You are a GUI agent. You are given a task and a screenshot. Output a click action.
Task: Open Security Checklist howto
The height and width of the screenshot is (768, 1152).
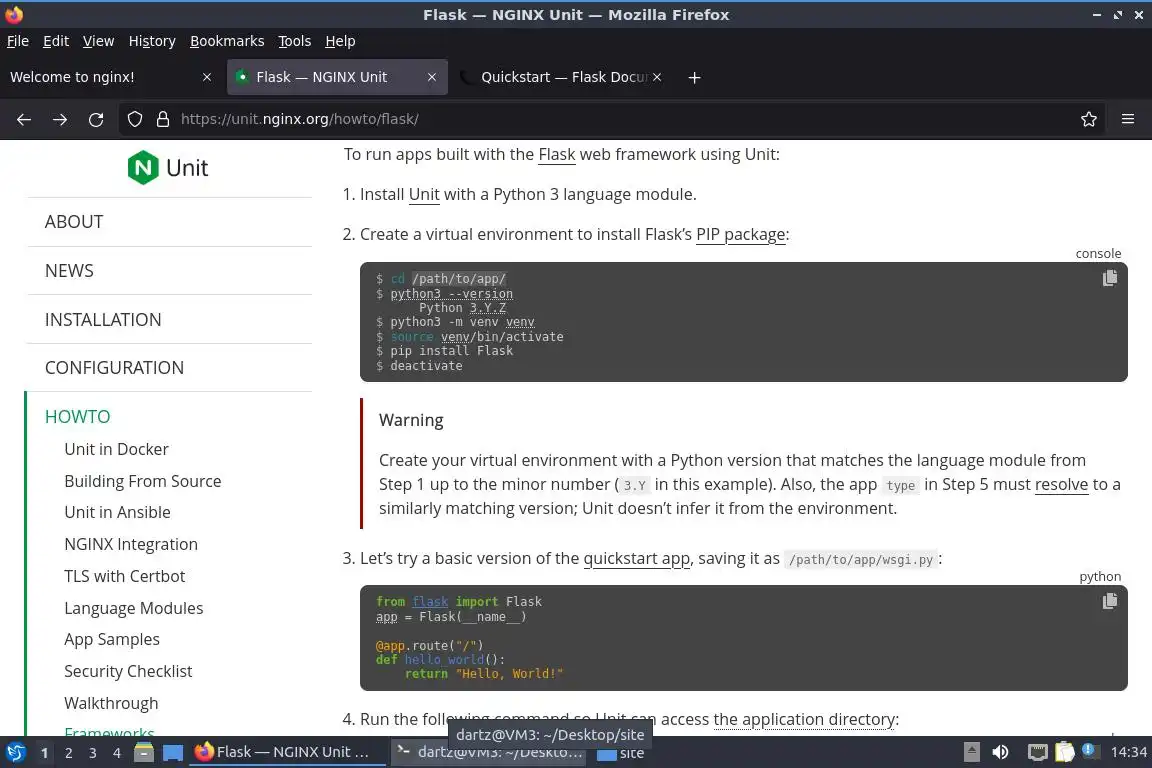pyautogui.click(x=128, y=671)
